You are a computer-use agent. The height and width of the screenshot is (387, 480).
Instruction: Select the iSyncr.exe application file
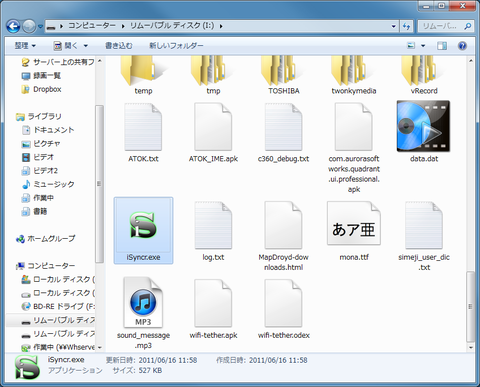pos(143,230)
